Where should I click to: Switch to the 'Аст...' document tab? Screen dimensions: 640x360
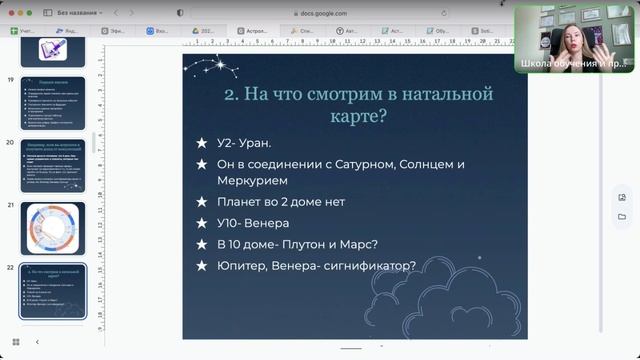coord(392,31)
